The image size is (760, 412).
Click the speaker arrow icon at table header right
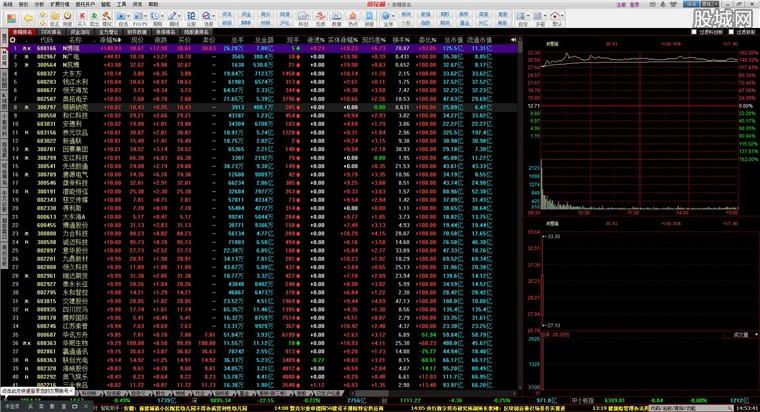coord(513,39)
